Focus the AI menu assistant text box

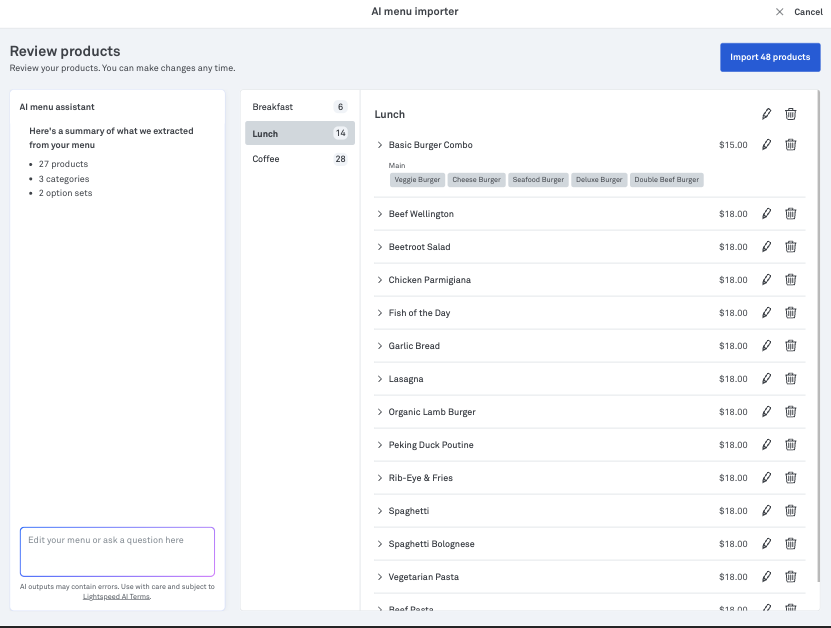point(117,551)
